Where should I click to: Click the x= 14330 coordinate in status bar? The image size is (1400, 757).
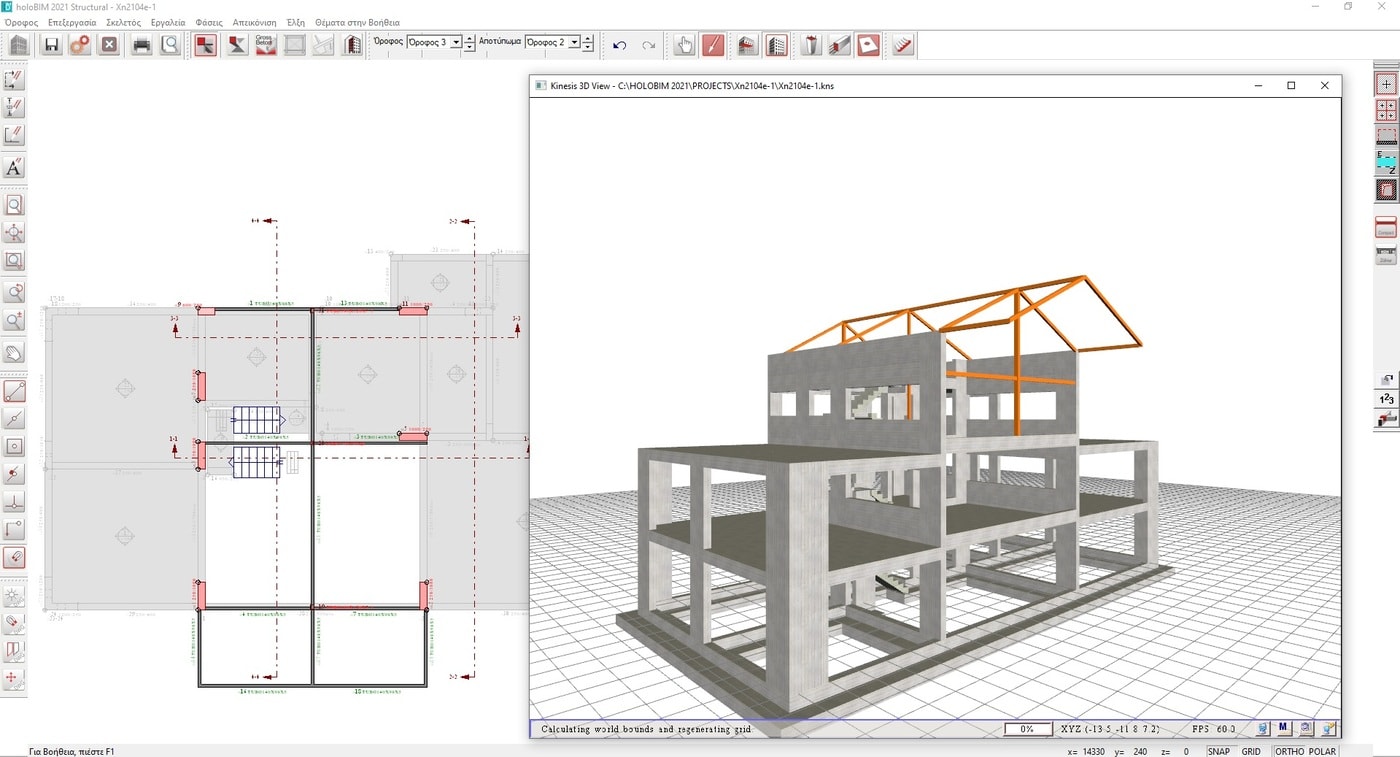tap(1087, 751)
